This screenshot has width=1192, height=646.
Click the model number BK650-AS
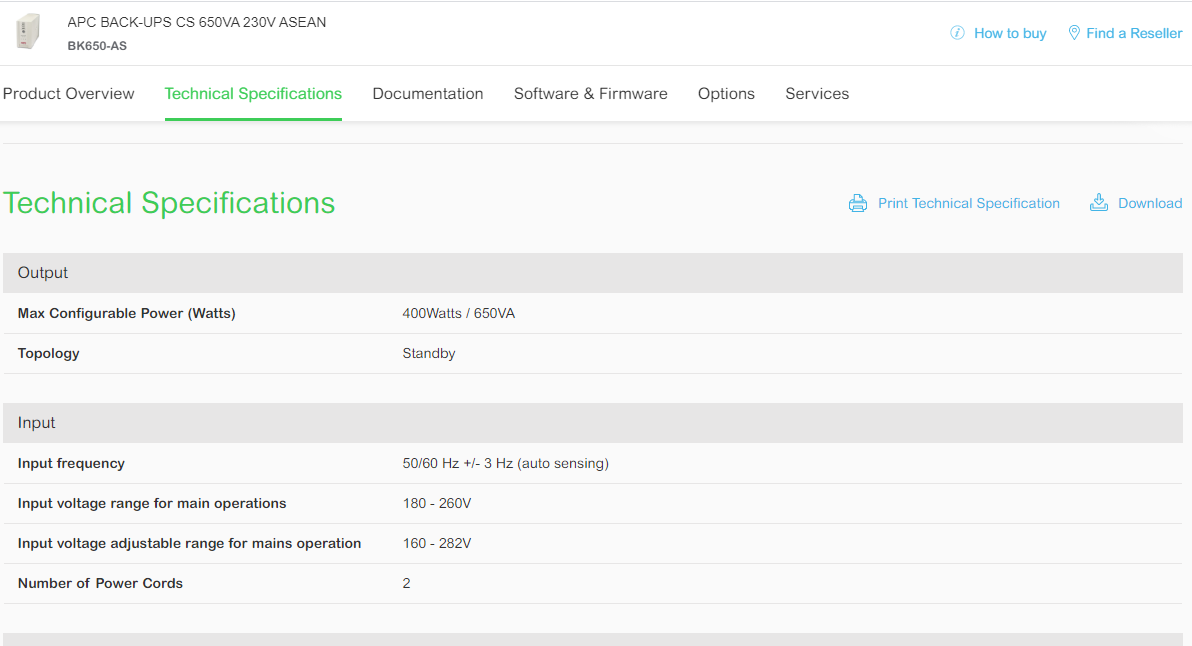[97, 46]
